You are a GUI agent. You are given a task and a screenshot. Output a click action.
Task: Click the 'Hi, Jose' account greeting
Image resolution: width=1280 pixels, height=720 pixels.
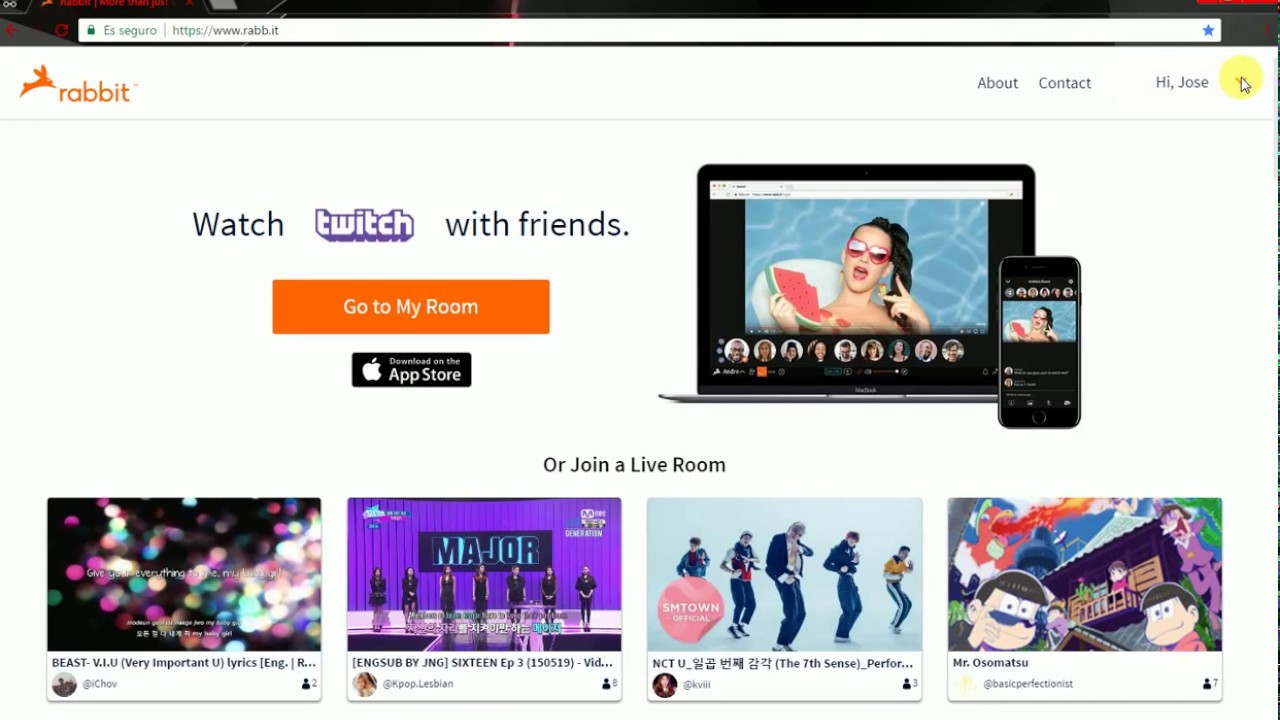pyautogui.click(x=1181, y=82)
